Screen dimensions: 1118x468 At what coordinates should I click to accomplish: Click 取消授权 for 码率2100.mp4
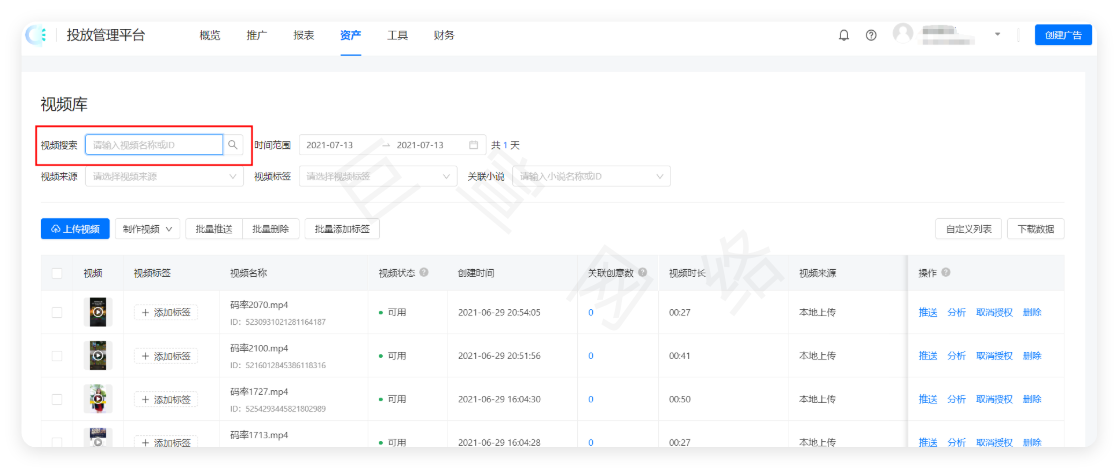click(x=994, y=356)
